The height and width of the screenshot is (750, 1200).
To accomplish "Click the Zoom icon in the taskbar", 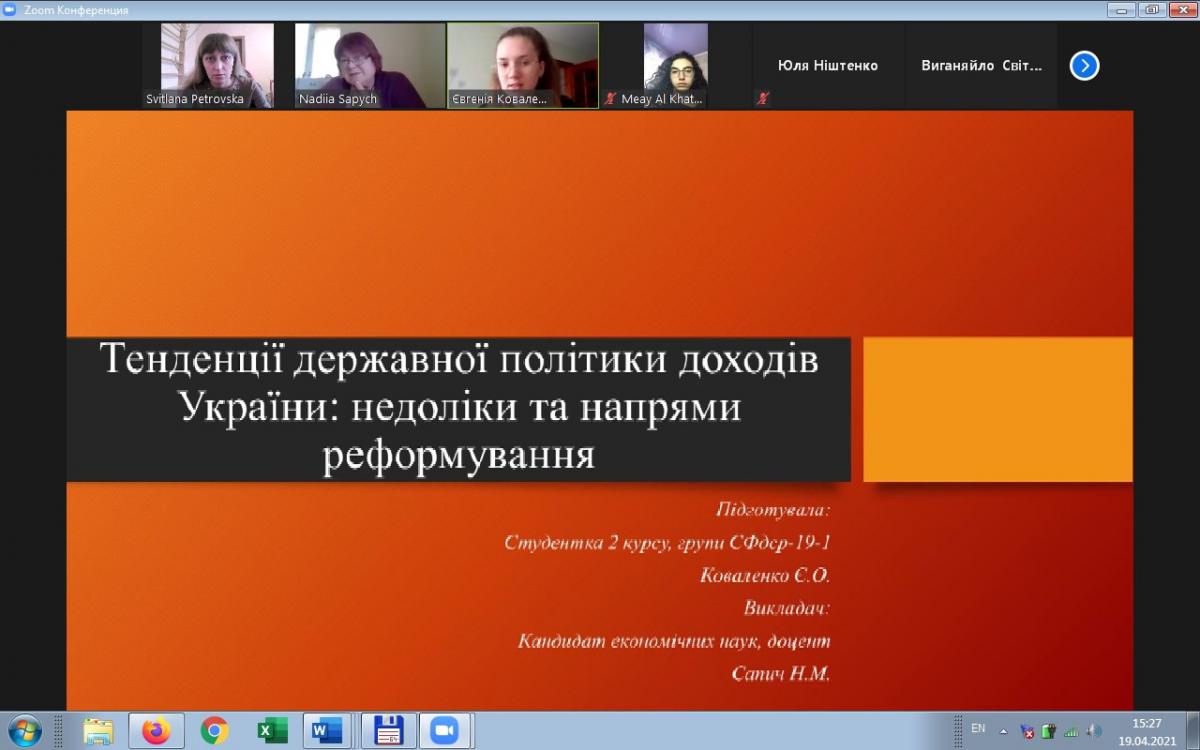I will [x=444, y=731].
